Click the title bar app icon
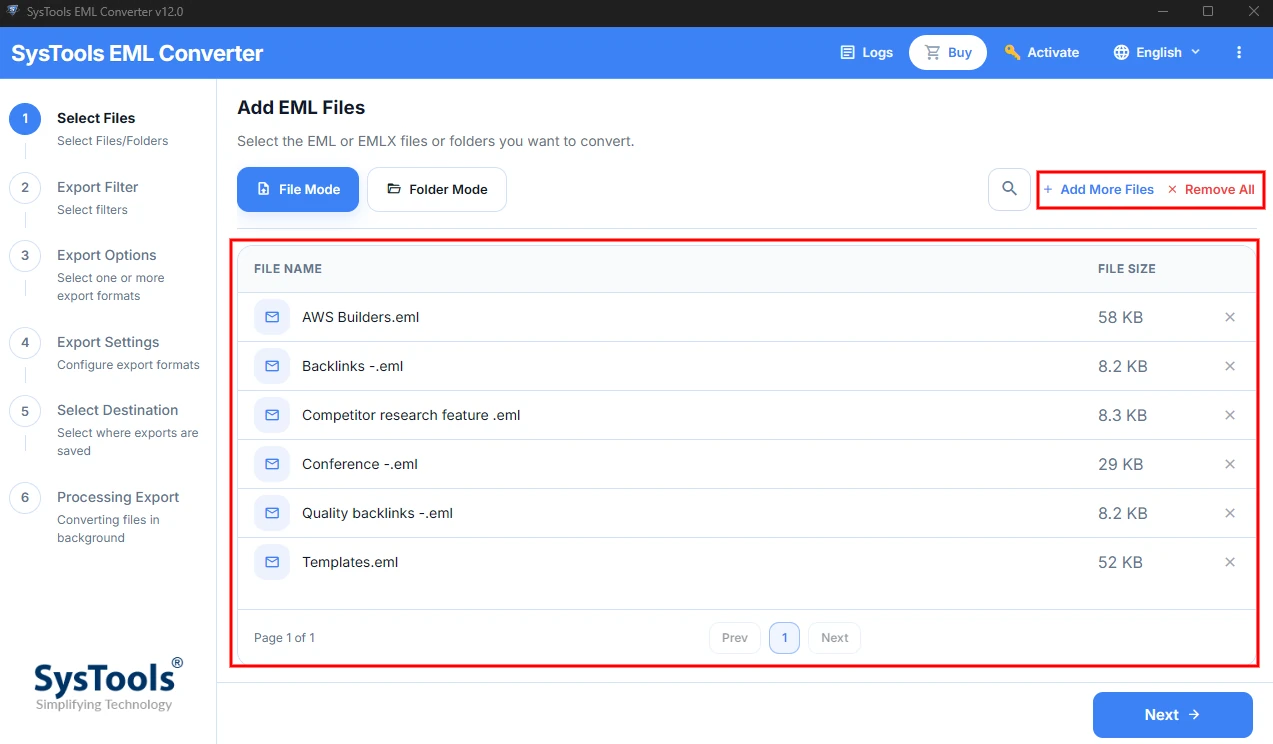The image size is (1273, 744). pos(13,11)
